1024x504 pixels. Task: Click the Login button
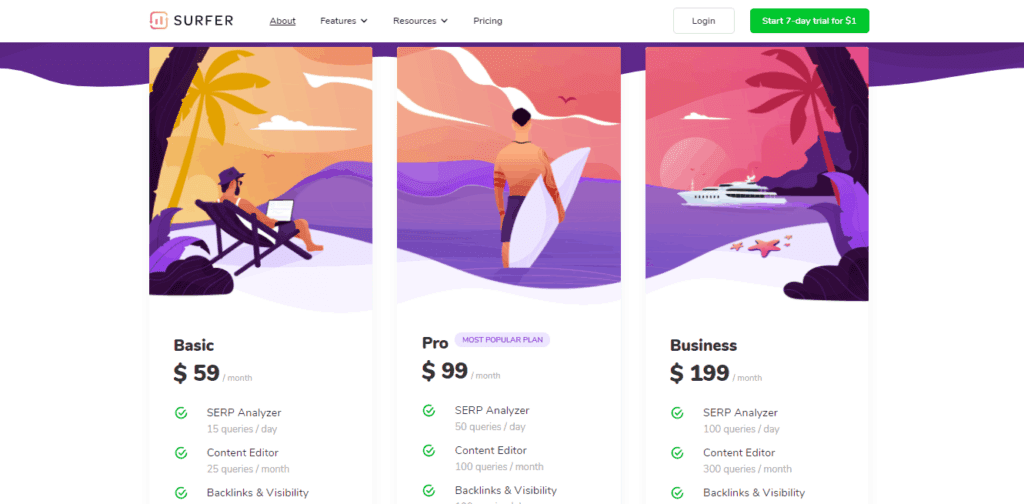[703, 21]
